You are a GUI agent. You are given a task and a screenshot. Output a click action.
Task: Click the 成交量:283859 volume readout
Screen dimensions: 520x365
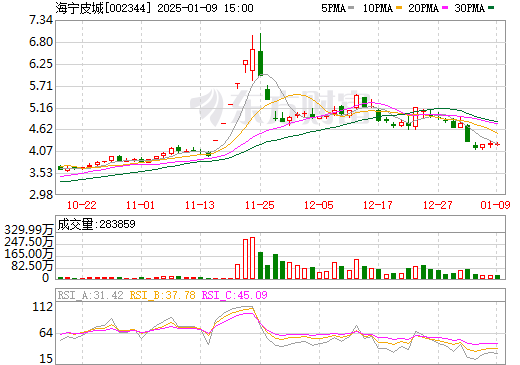click(x=96, y=224)
